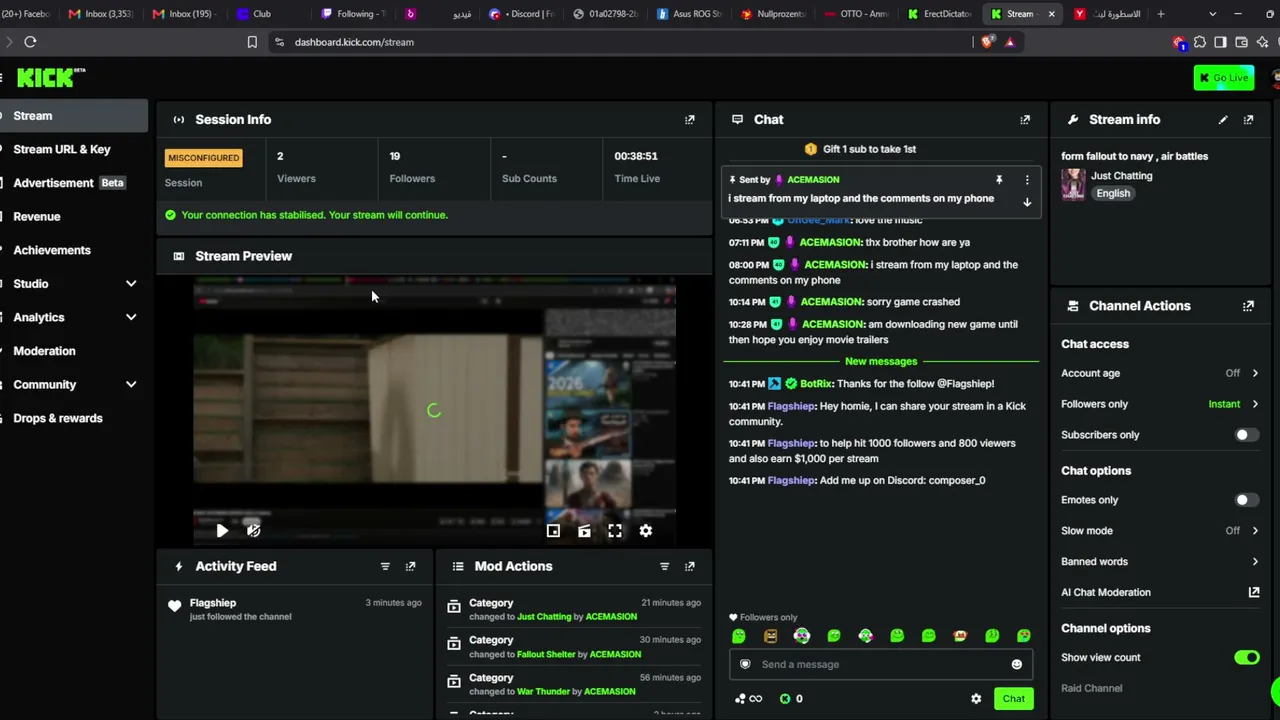Unpin the pinned chat message
Screen dimensions: 1280x720
coord(998,180)
